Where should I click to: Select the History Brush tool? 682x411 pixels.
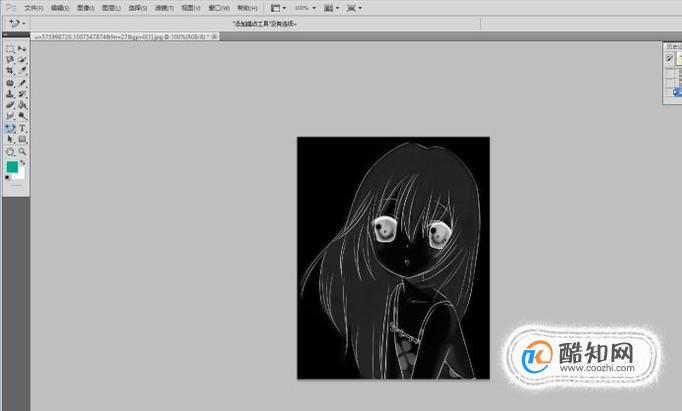22,94
